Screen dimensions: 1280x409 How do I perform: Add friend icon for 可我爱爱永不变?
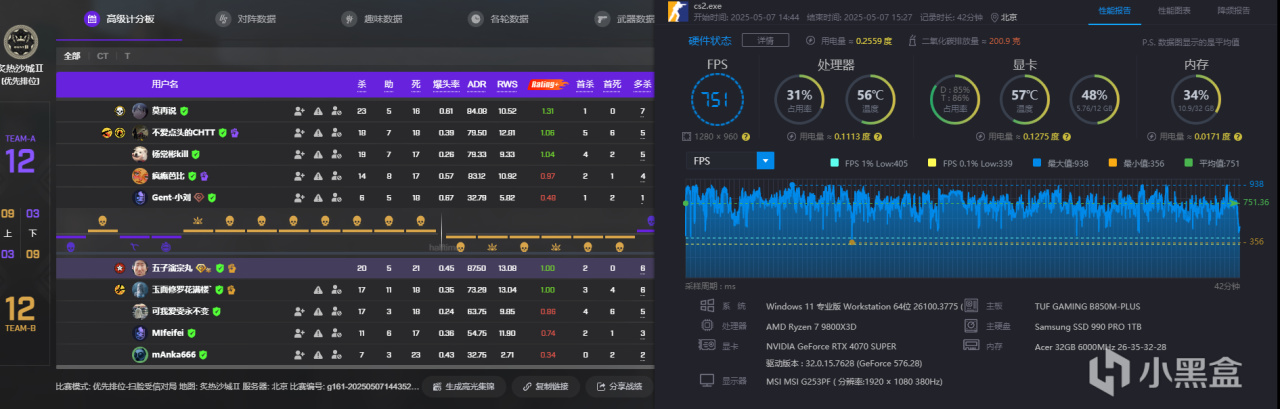click(299, 311)
